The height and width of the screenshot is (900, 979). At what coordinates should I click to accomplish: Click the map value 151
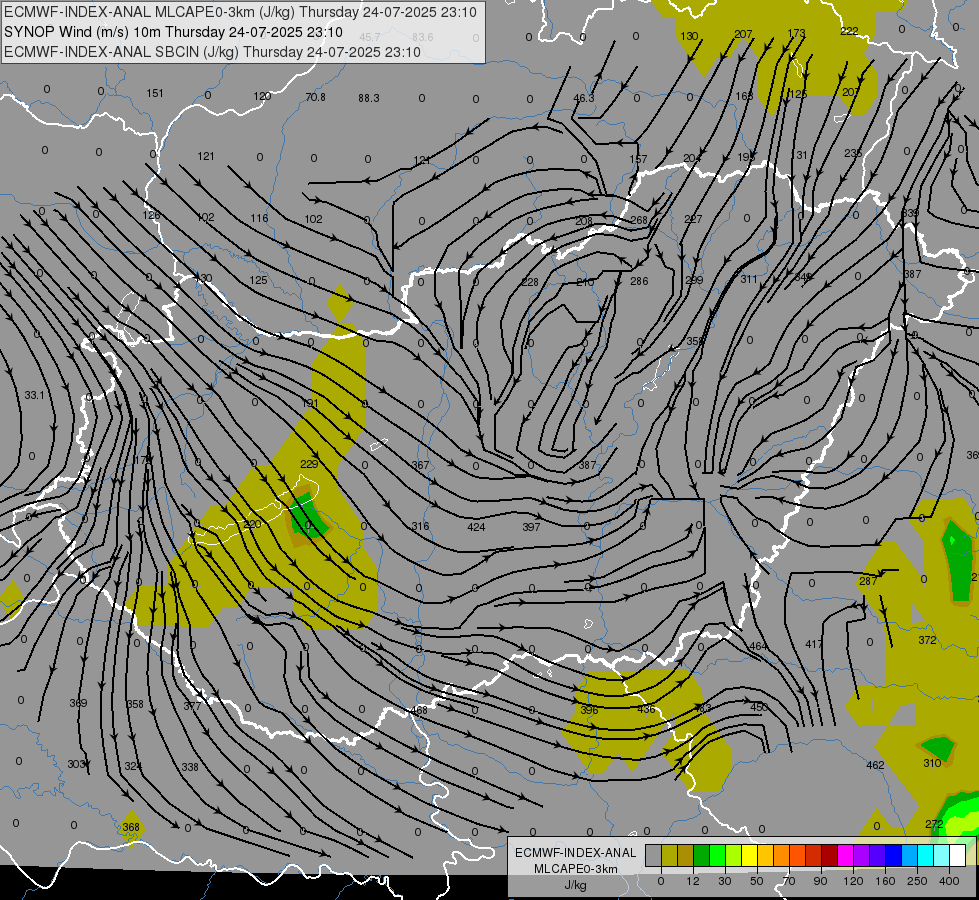pyautogui.click(x=155, y=94)
